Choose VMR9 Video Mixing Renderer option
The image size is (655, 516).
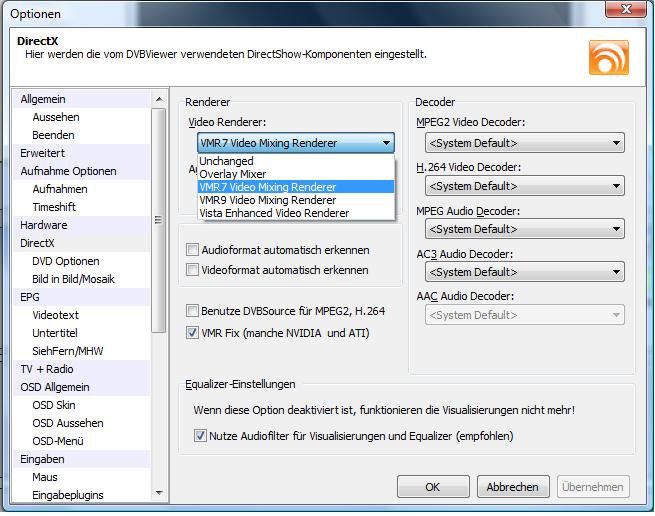[x=267, y=200]
